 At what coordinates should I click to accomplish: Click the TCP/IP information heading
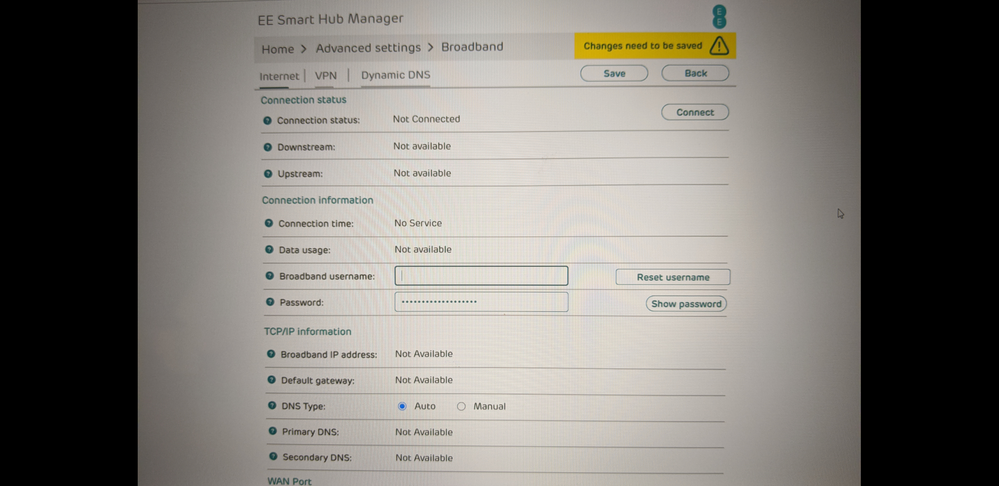click(308, 331)
